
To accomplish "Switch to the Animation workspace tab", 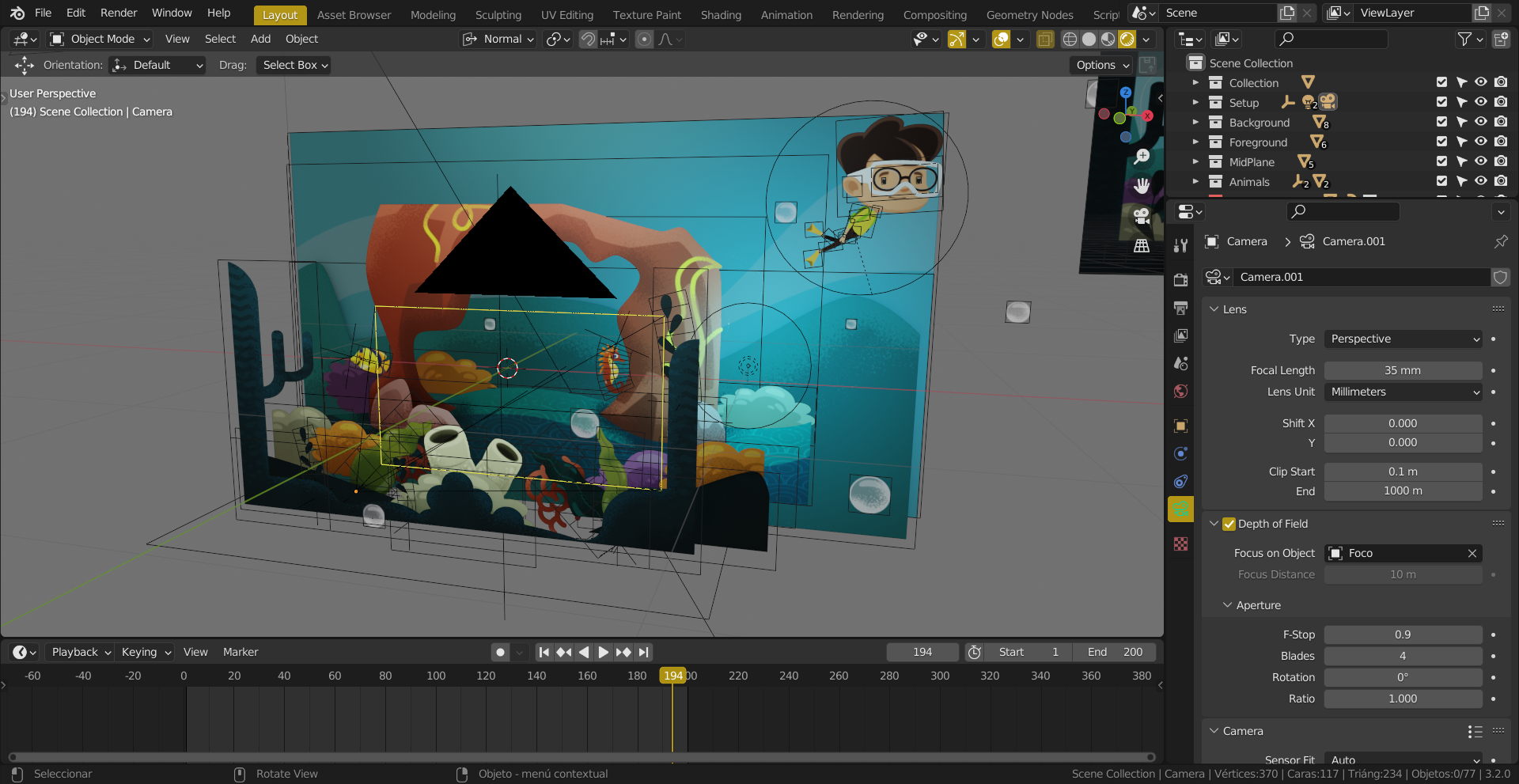I will tap(786, 14).
